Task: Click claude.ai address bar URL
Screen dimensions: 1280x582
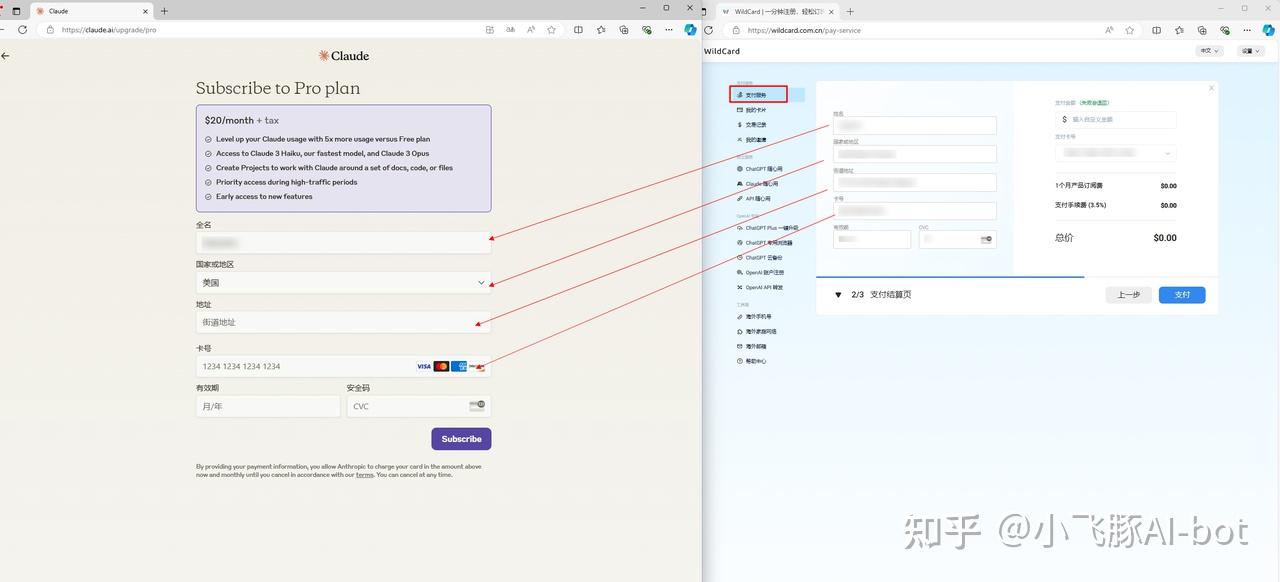Action: [109, 30]
